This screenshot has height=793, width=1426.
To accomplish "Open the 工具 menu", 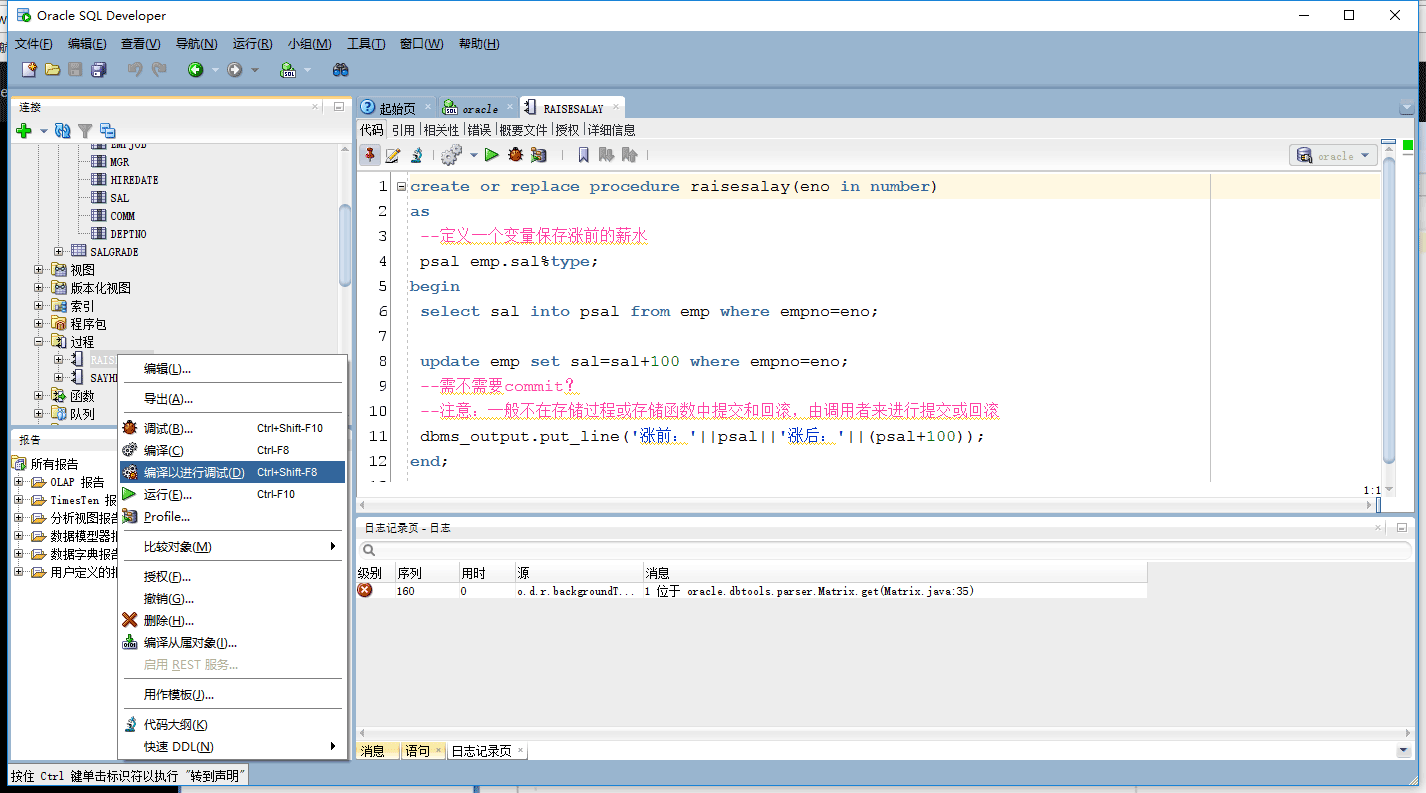I will 365,44.
